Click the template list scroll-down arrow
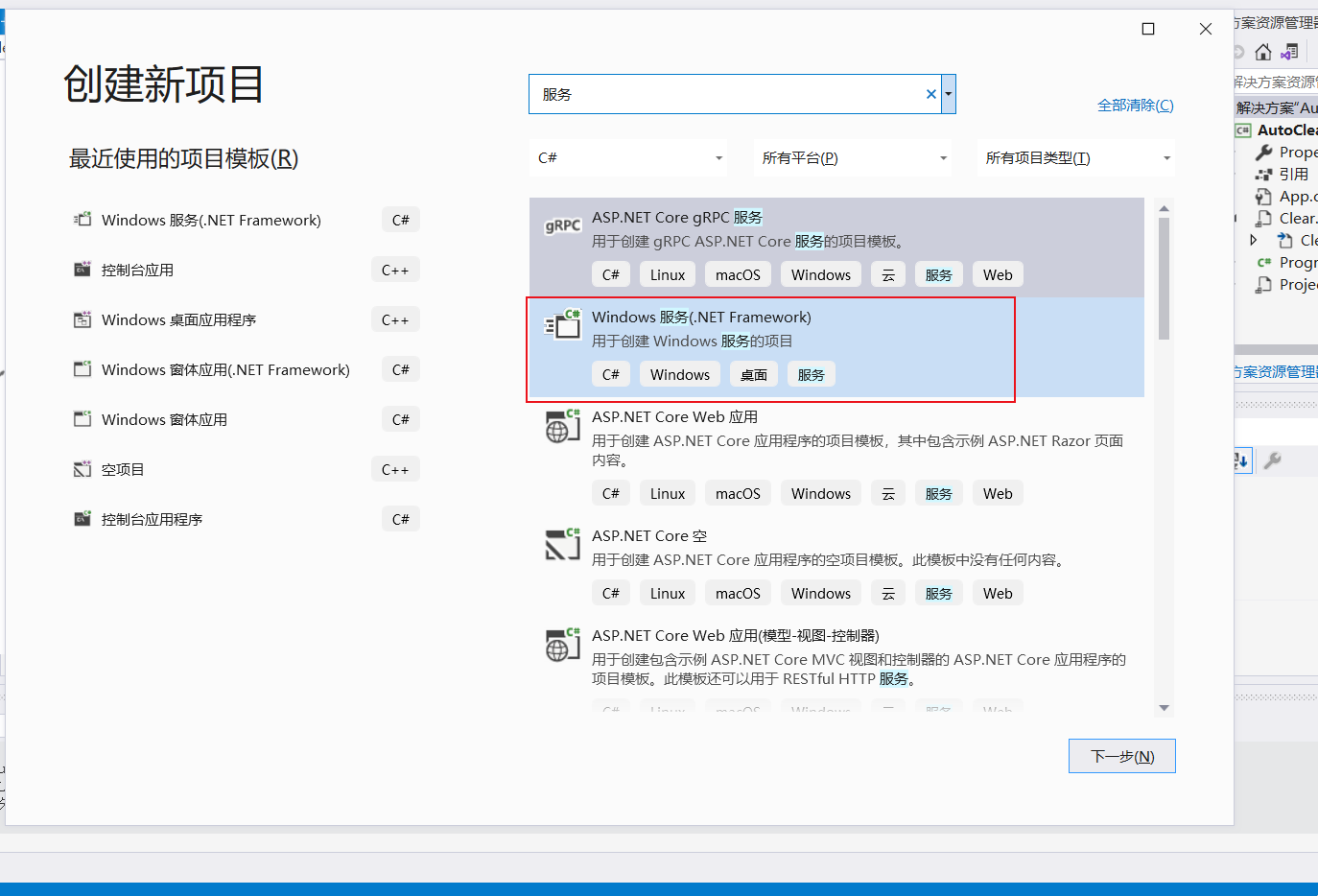 point(1164,708)
